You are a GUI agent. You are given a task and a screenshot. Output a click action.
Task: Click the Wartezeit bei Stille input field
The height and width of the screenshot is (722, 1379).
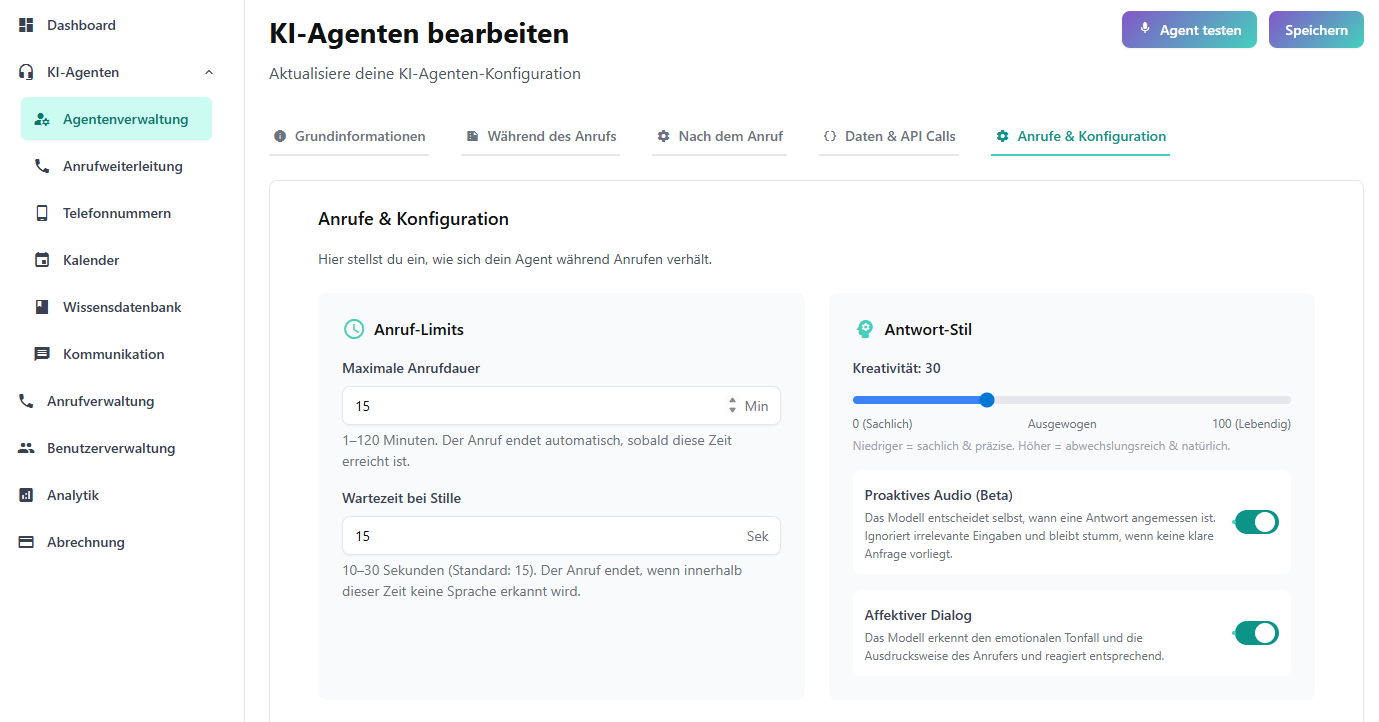540,536
